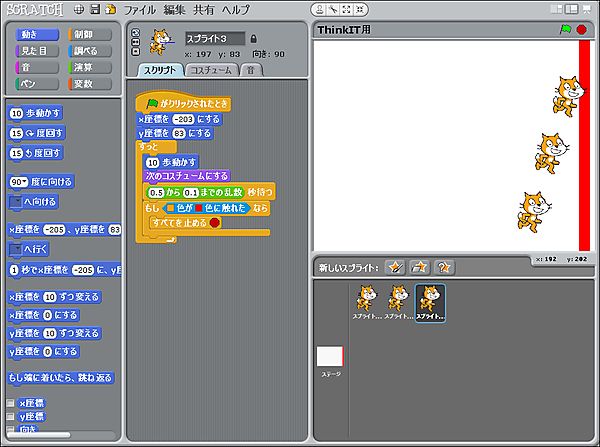The height and width of the screenshot is (447, 600).
Task: Select the ペン block category
Action: [37, 84]
